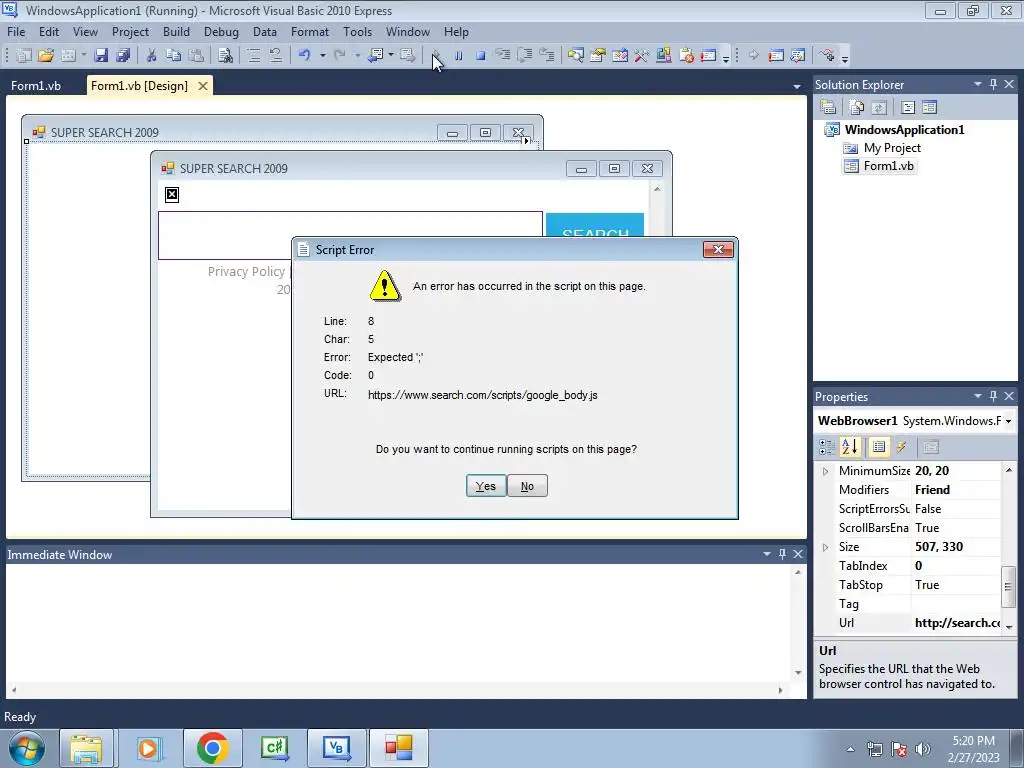The height and width of the screenshot is (768, 1024).
Task: Click the New Project toolbar icon
Action: pyautogui.click(x=24, y=56)
